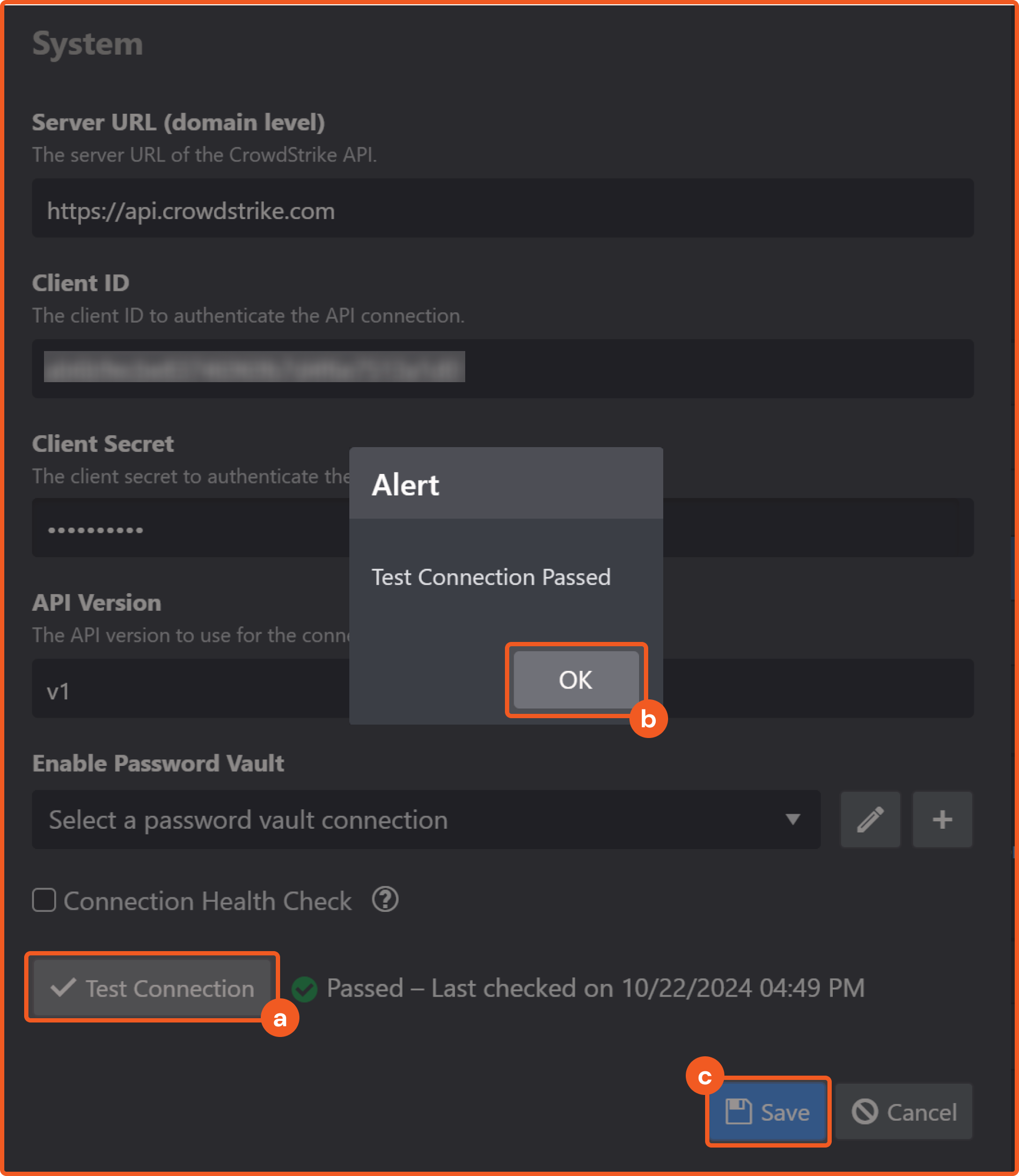This screenshot has width=1019, height=1176.
Task: Click the floppy disk Save icon
Action: point(738,1112)
